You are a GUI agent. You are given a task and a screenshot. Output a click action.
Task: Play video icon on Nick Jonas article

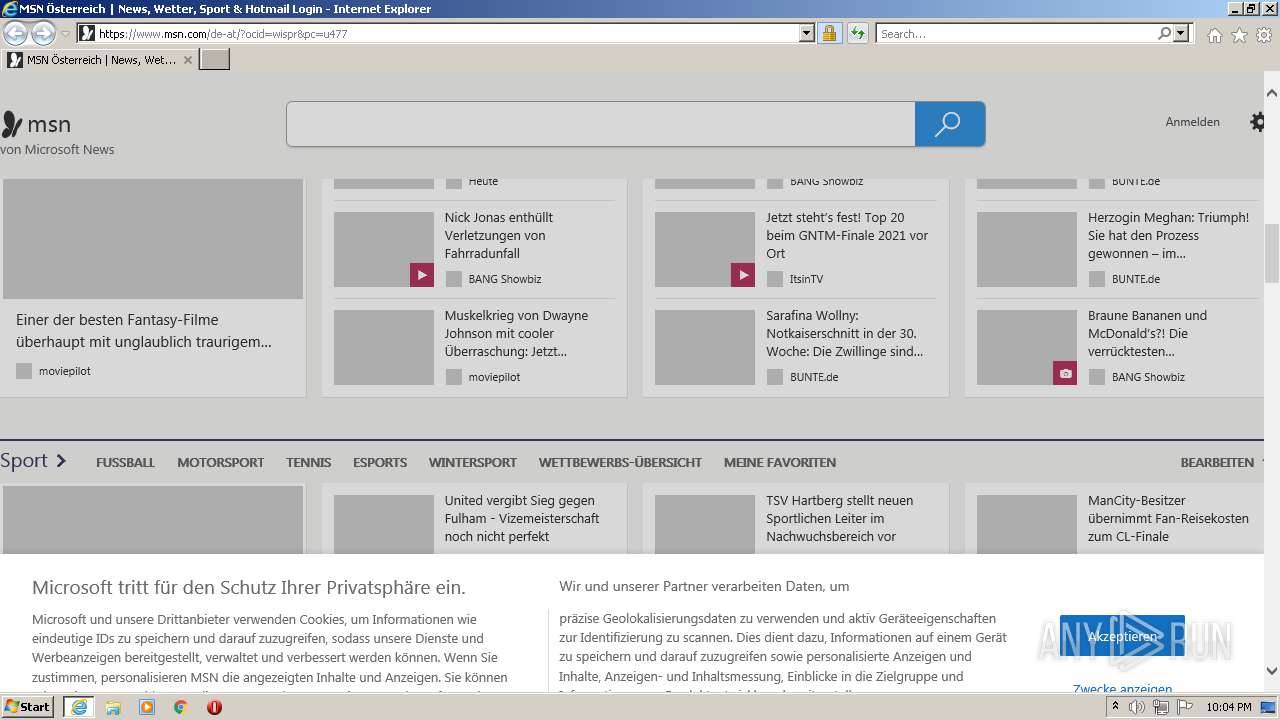(x=422, y=274)
